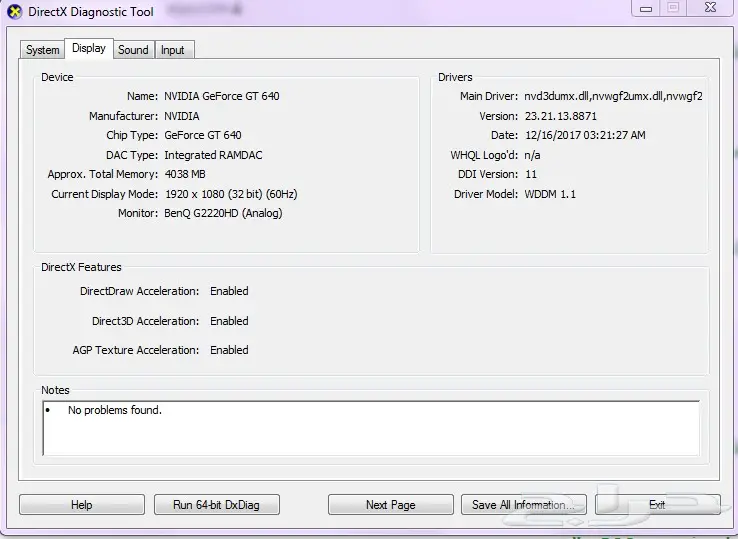Select the Display tab
The width and height of the screenshot is (738, 539).
(x=88, y=49)
